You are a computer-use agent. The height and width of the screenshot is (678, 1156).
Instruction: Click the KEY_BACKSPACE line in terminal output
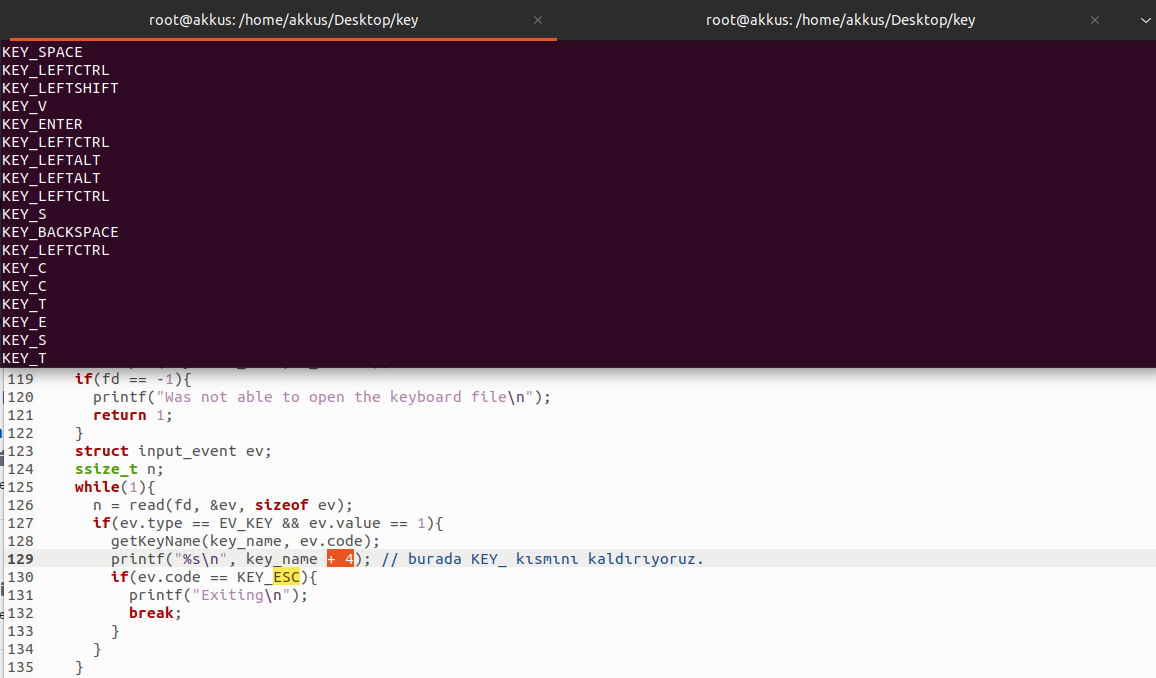(x=60, y=232)
